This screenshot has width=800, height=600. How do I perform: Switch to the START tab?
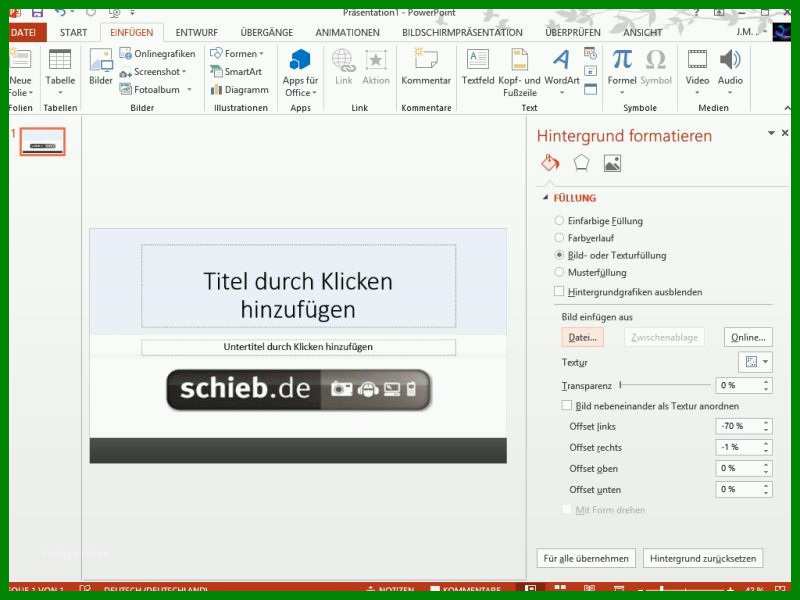point(73,33)
